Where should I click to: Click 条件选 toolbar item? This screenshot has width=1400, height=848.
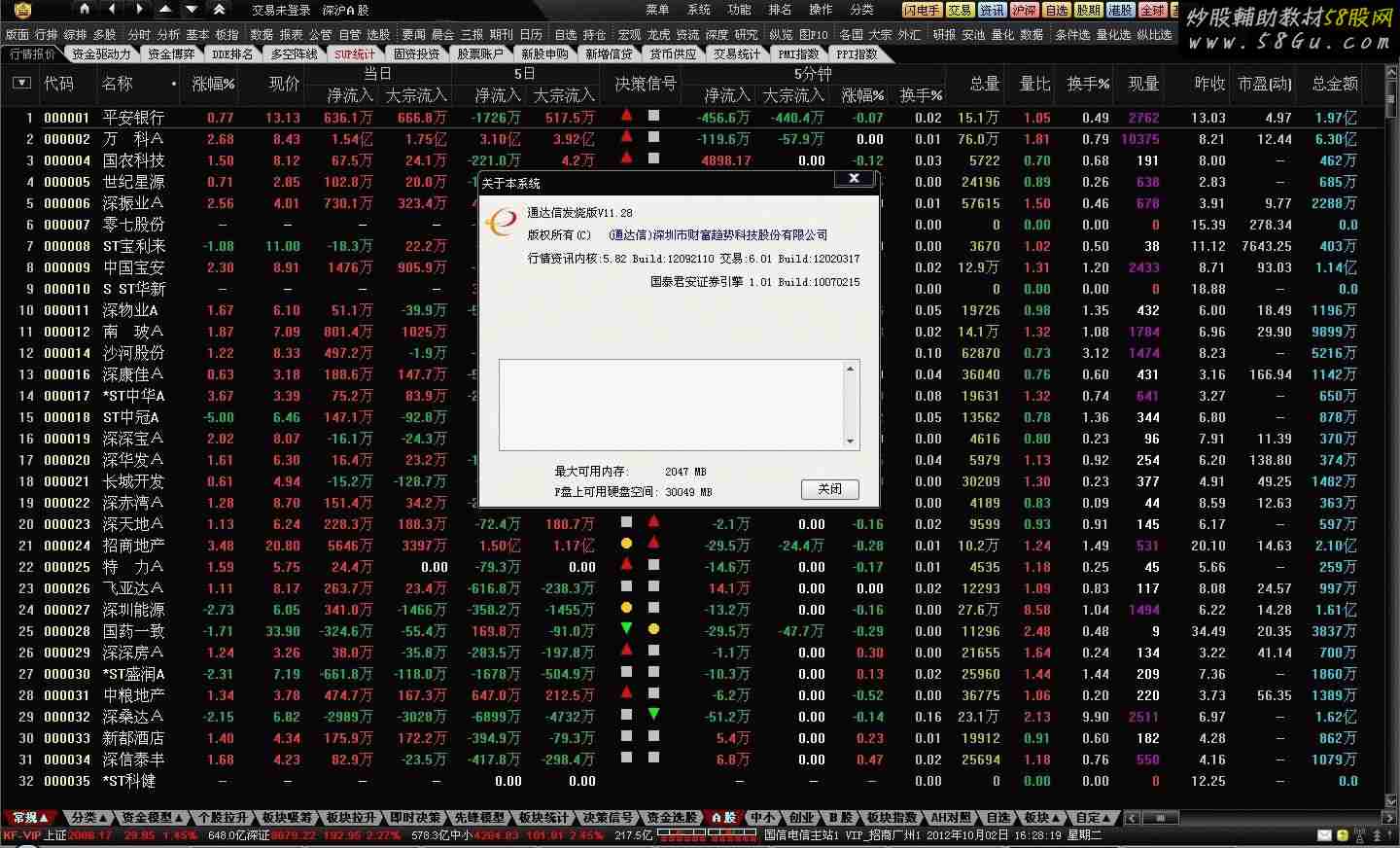1072,34
